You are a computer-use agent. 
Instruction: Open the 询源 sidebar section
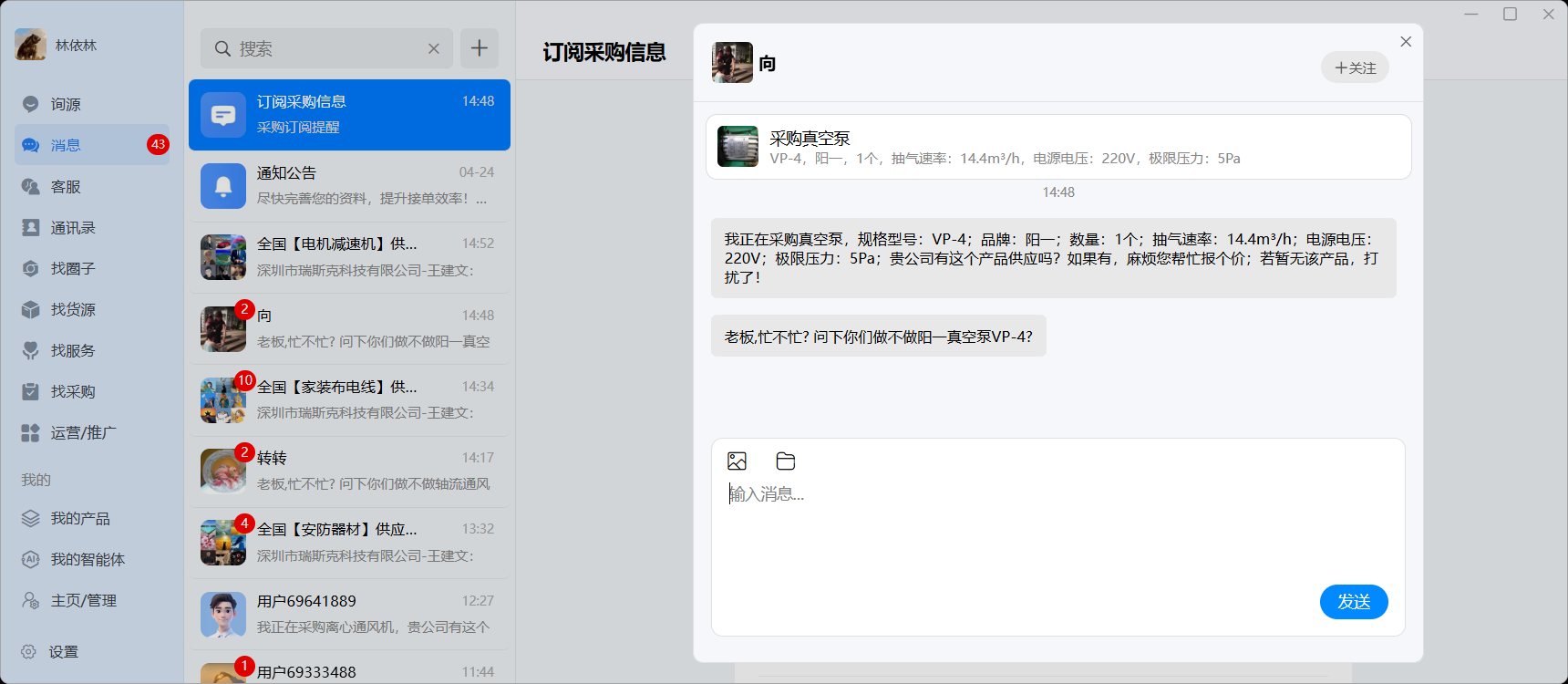[91, 104]
